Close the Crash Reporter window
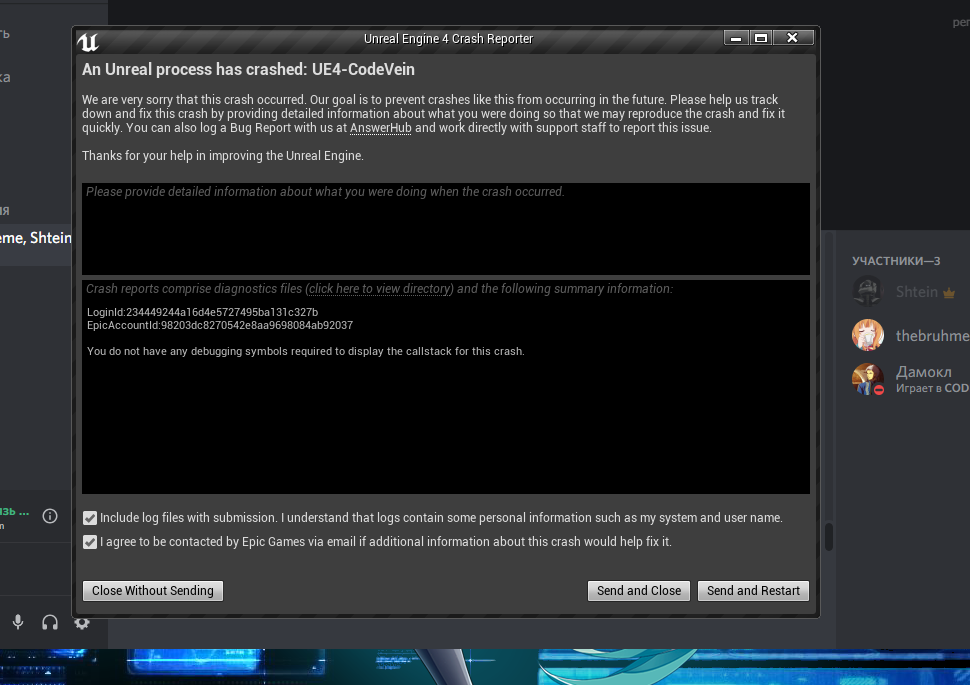The width and height of the screenshot is (970, 685). tap(792, 38)
